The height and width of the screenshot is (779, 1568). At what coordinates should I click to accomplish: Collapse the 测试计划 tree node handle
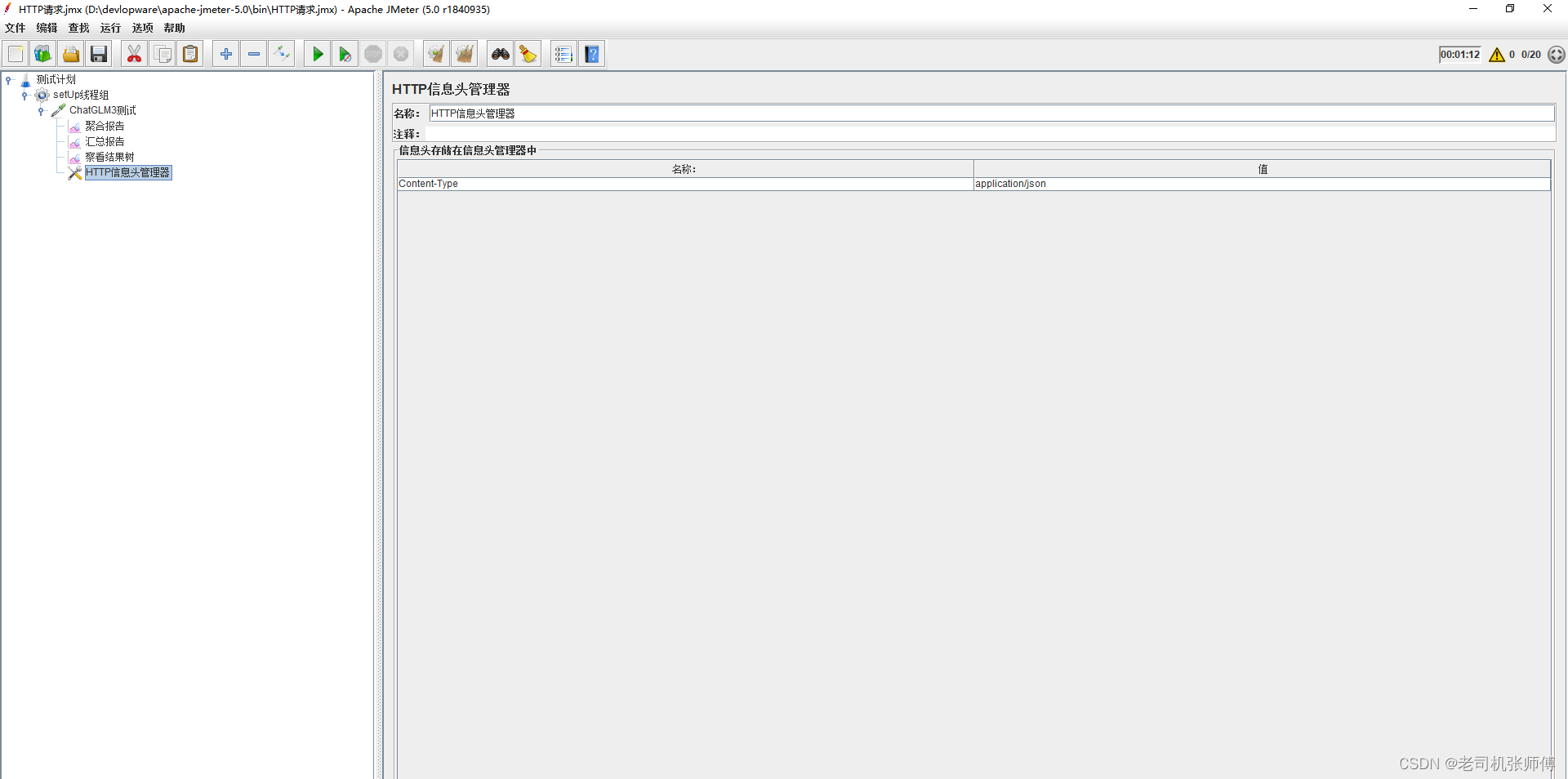[x=9, y=80]
